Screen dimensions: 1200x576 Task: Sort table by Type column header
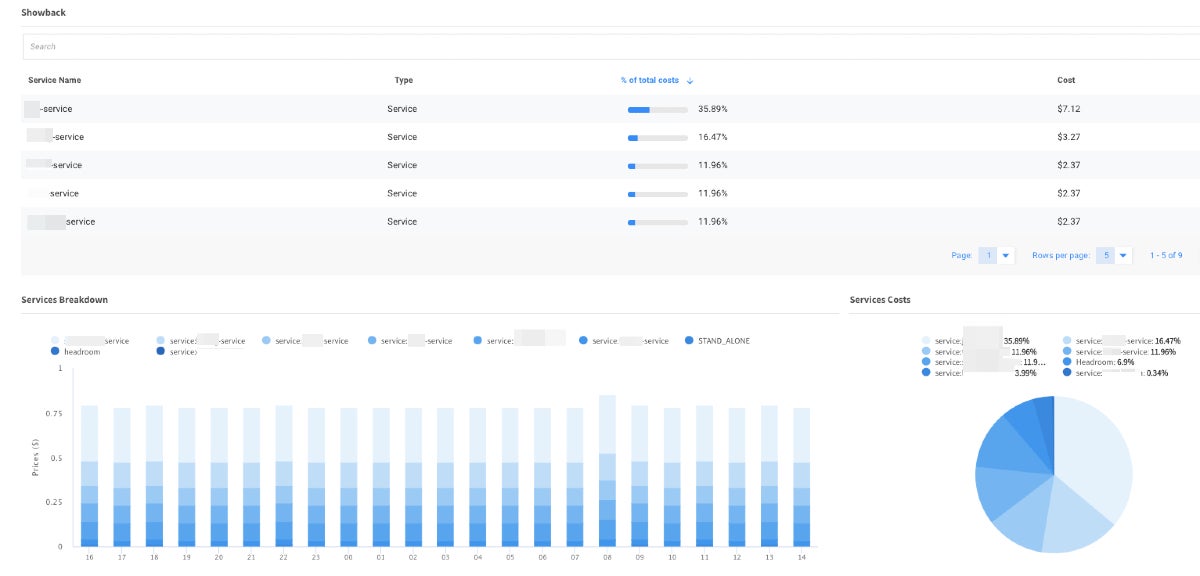(x=403, y=80)
